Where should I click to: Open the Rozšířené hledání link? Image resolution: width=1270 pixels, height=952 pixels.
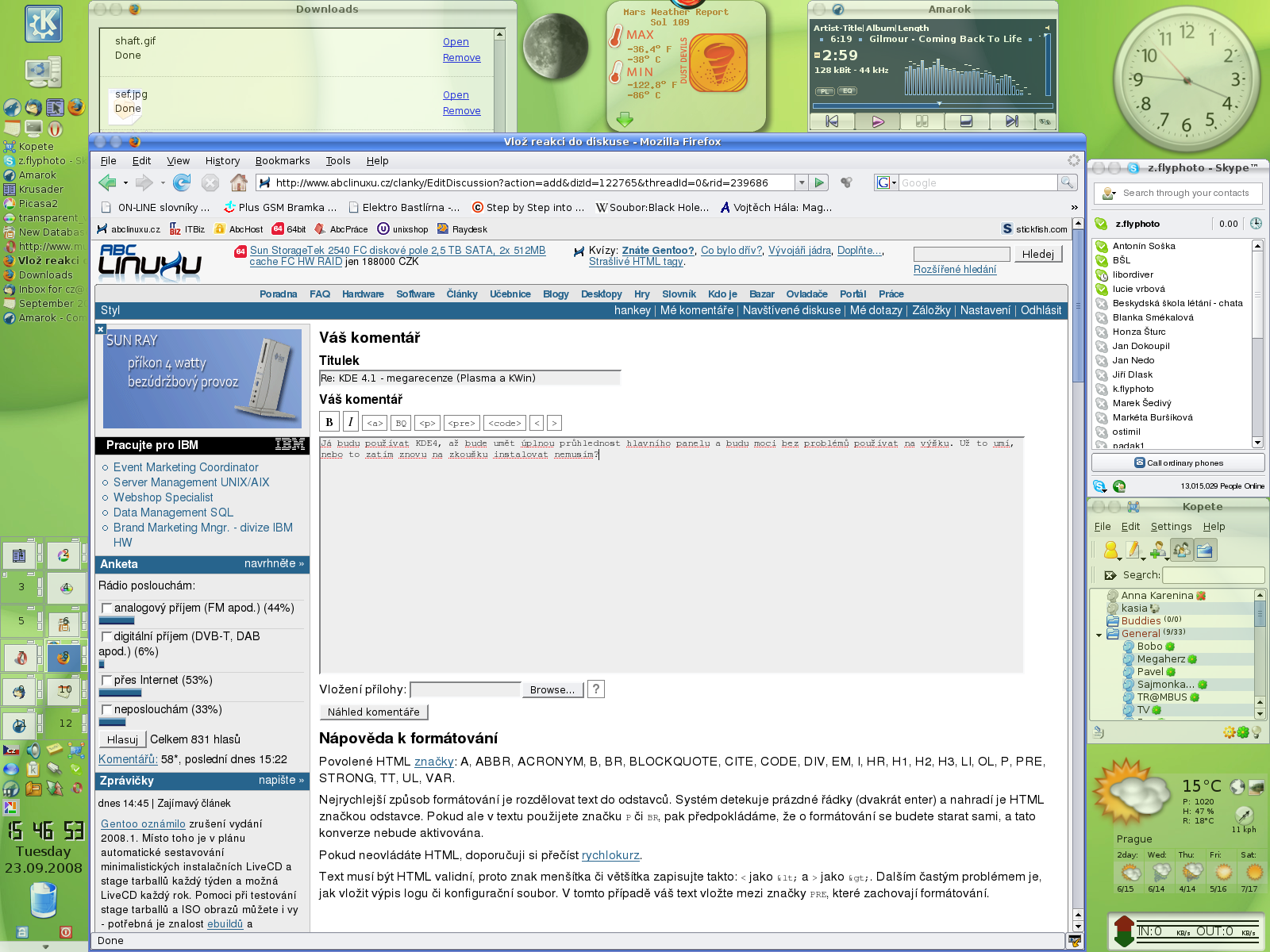pos(955,270)
